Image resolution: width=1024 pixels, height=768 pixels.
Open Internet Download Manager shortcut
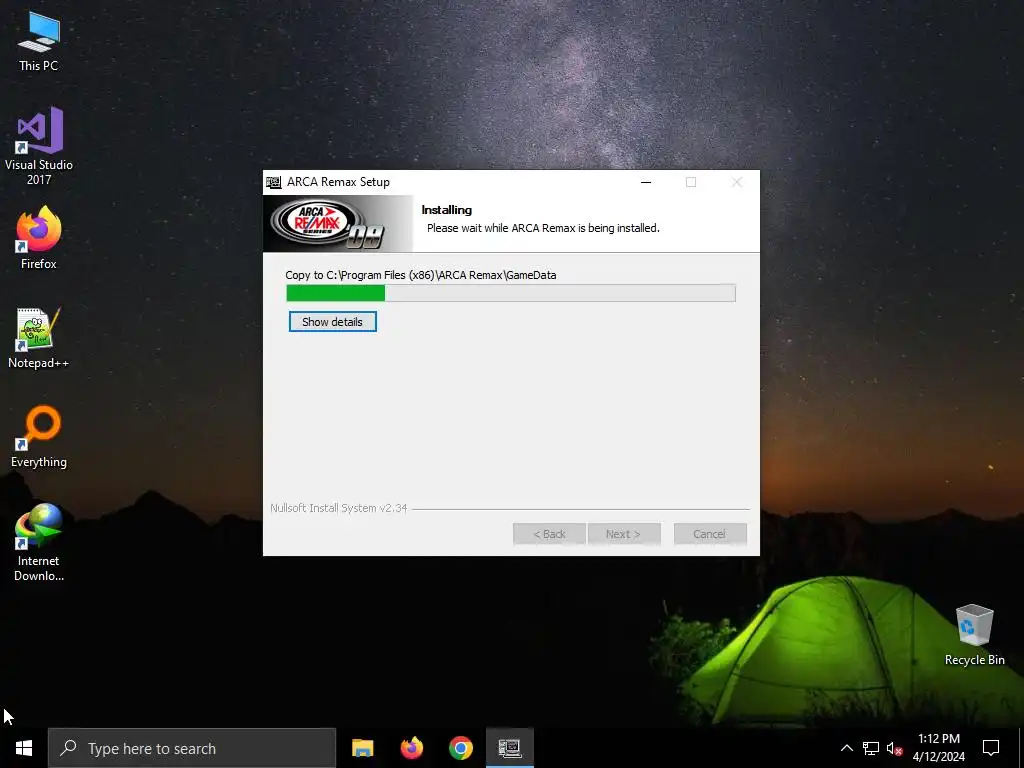coord(39,542)
